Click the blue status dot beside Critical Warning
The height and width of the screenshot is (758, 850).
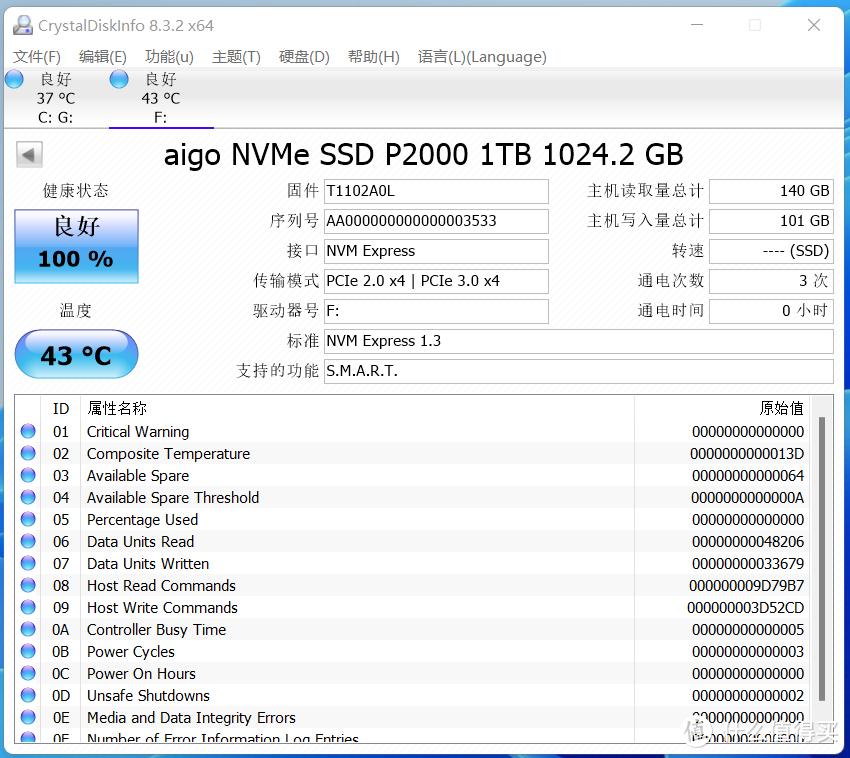tap(27, 431)
